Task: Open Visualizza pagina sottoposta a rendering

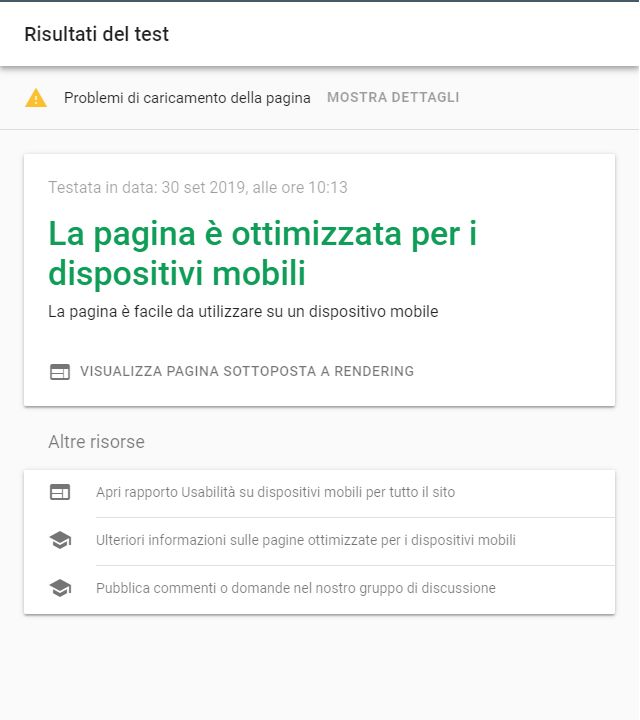Action: (x=247, y=371)
